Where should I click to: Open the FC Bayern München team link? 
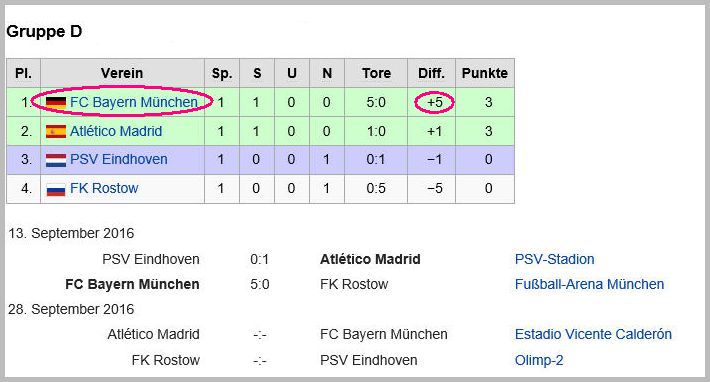[134, 102]
